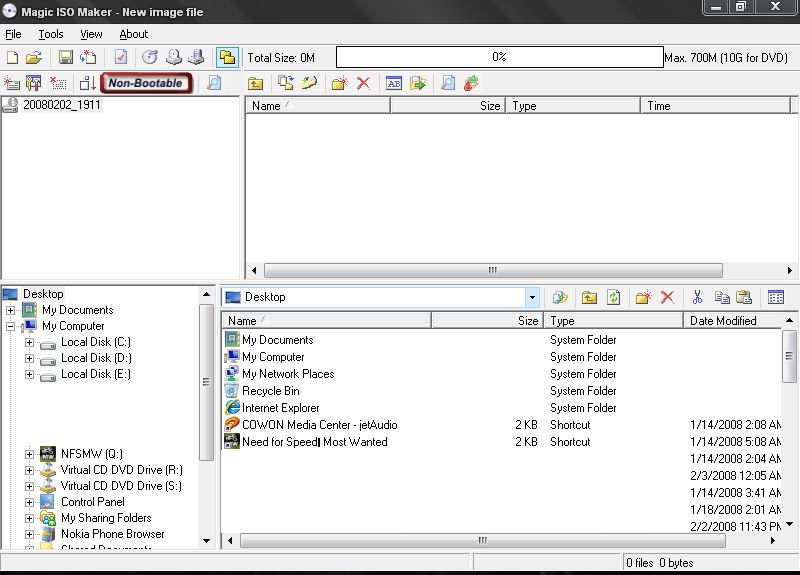Sort lower browser by Size column
Image resolution: width=800 pixels, height=575 pixels.
(488, 320)
